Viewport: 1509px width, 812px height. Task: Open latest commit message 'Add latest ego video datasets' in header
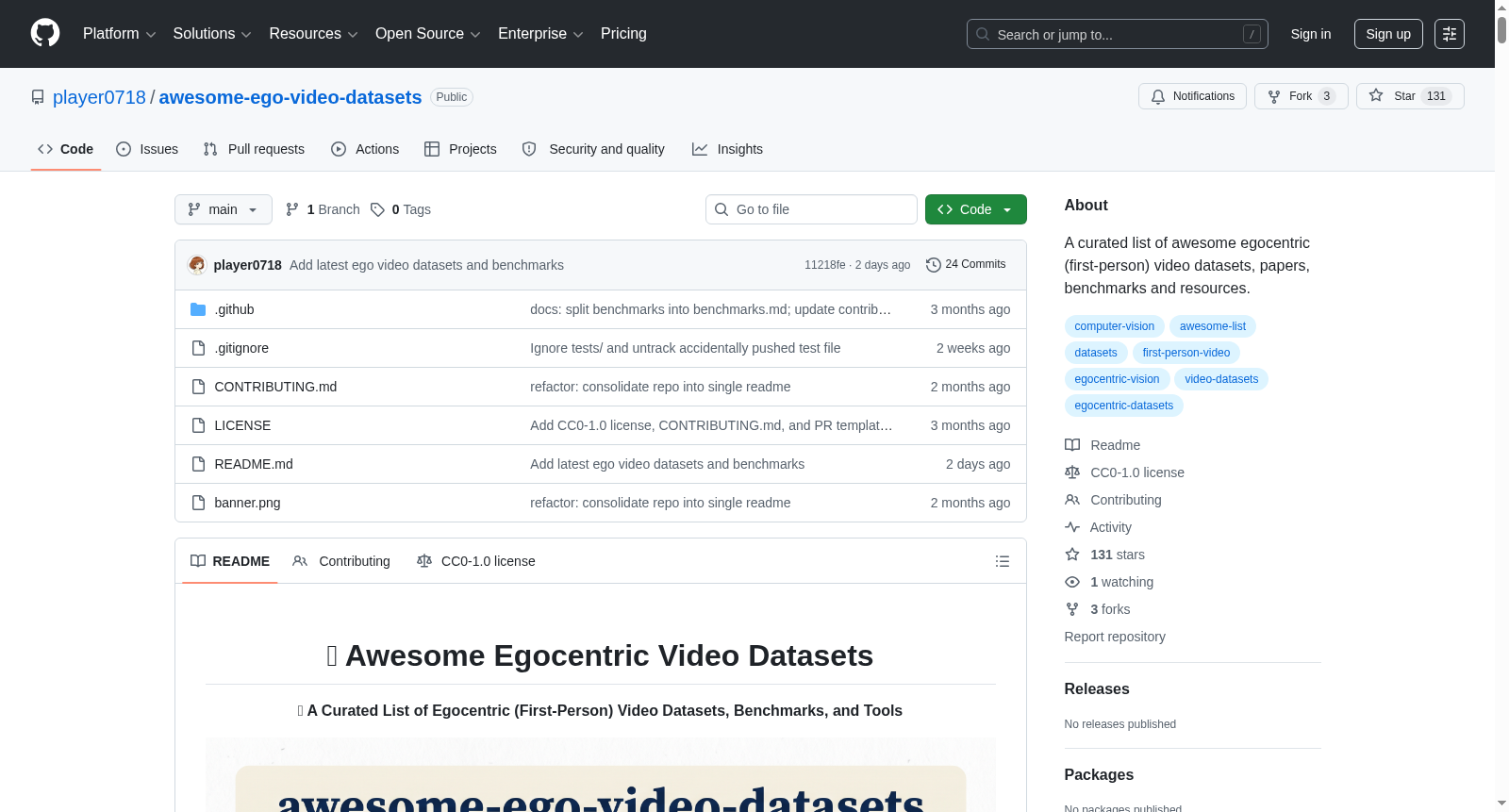pos(426,265)
